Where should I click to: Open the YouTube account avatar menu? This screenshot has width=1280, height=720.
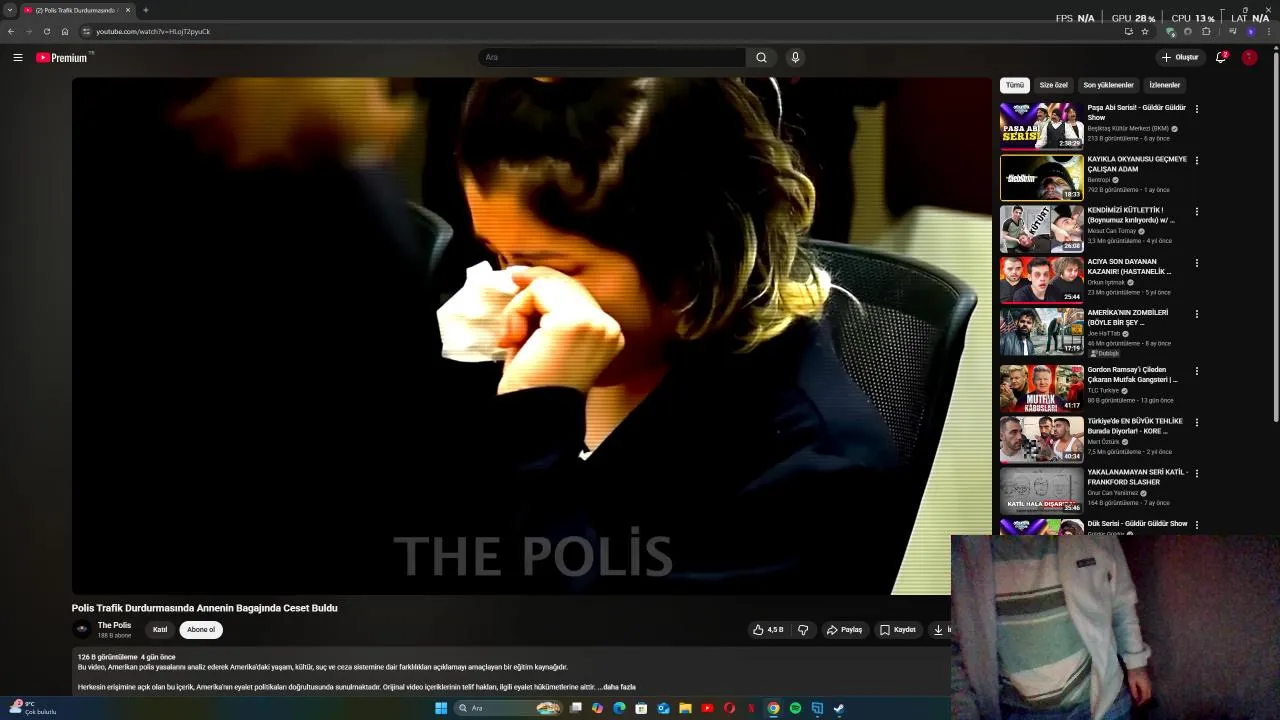point(1249,57)
